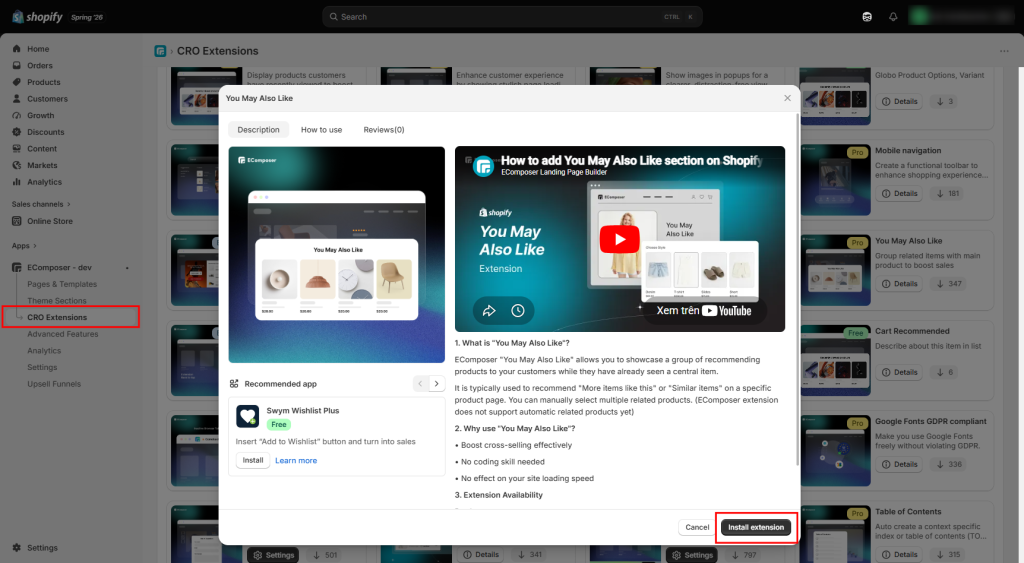Open Details for Google Fonts GDPR compliant

[899, 464]
